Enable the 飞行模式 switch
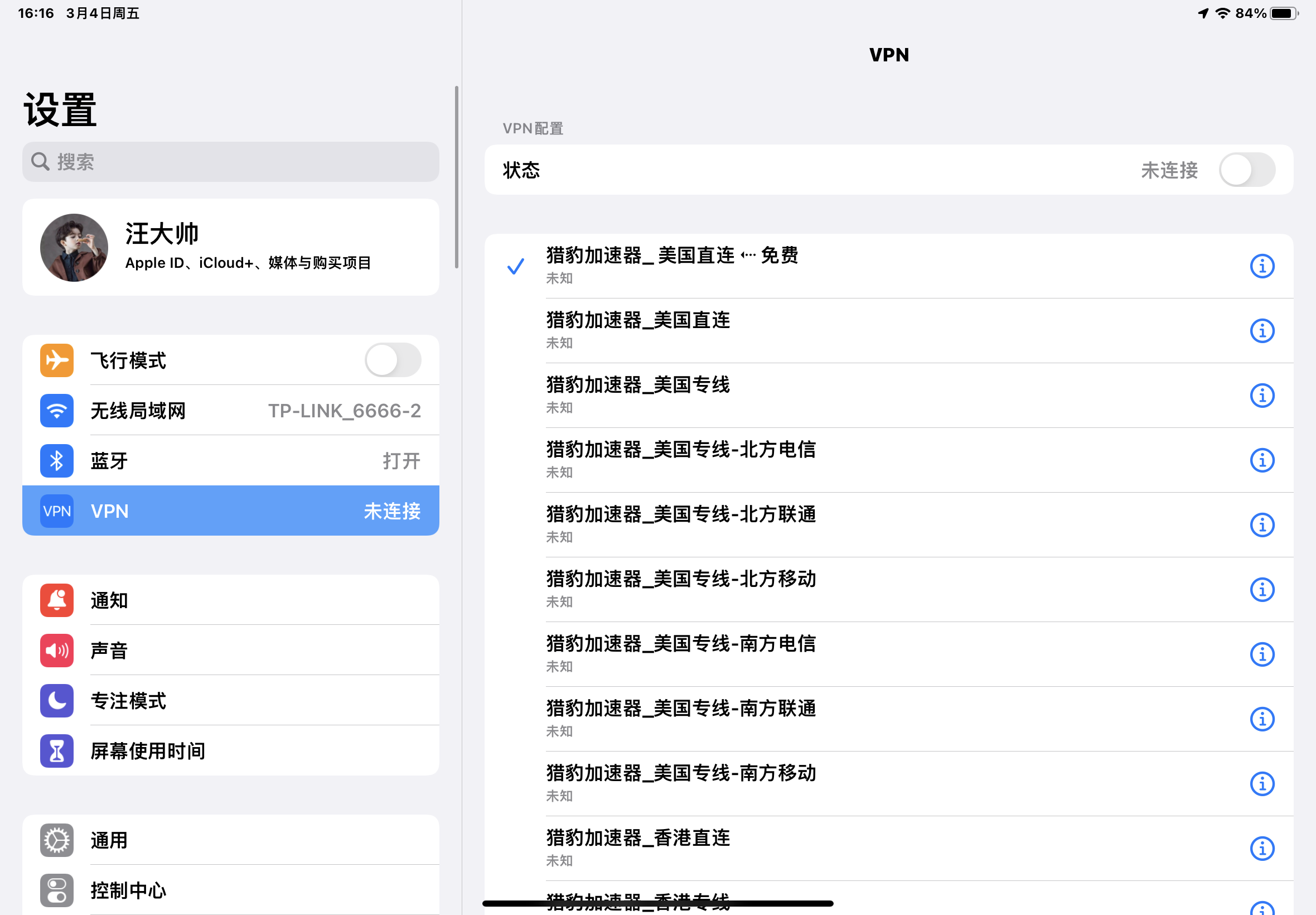Viewport: 1316px width, 915px height. [x=393, y=360]
